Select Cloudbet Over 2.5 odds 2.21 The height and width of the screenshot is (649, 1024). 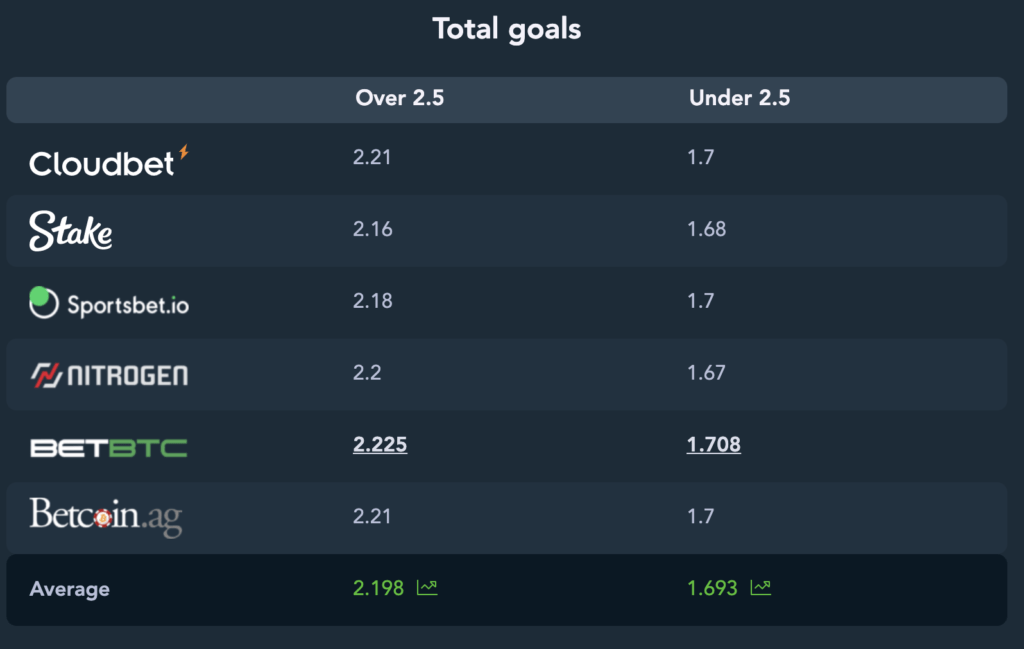click(x=372, y=157)
